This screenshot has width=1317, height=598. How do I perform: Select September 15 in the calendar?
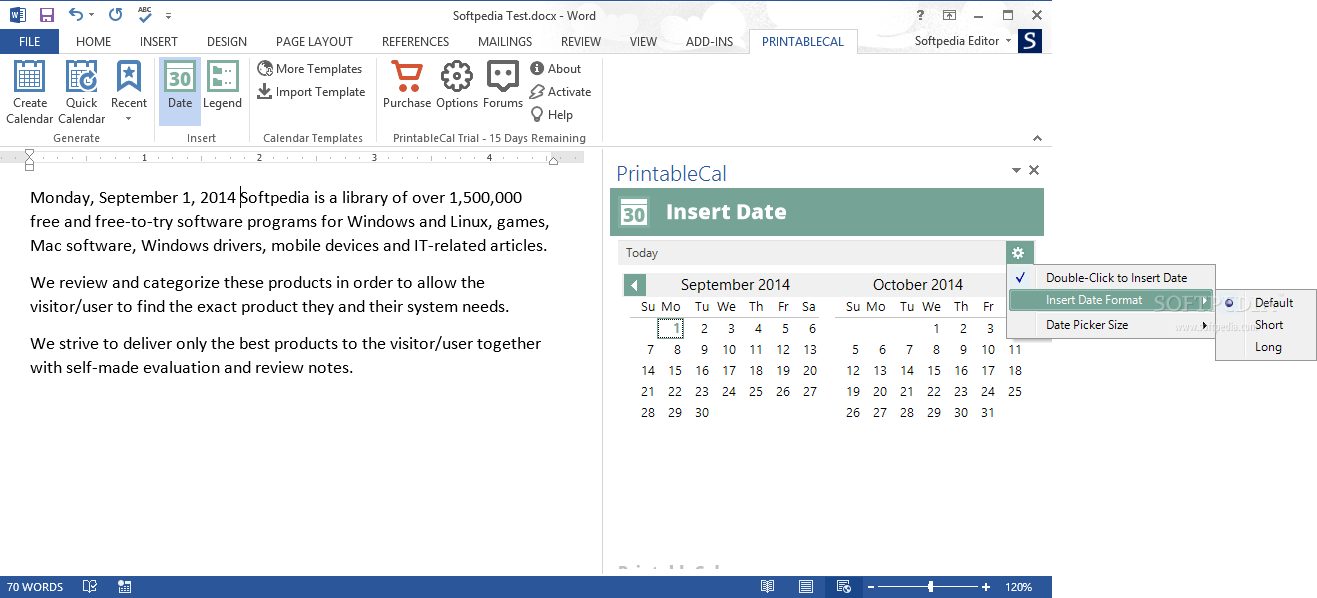[675, 371]
